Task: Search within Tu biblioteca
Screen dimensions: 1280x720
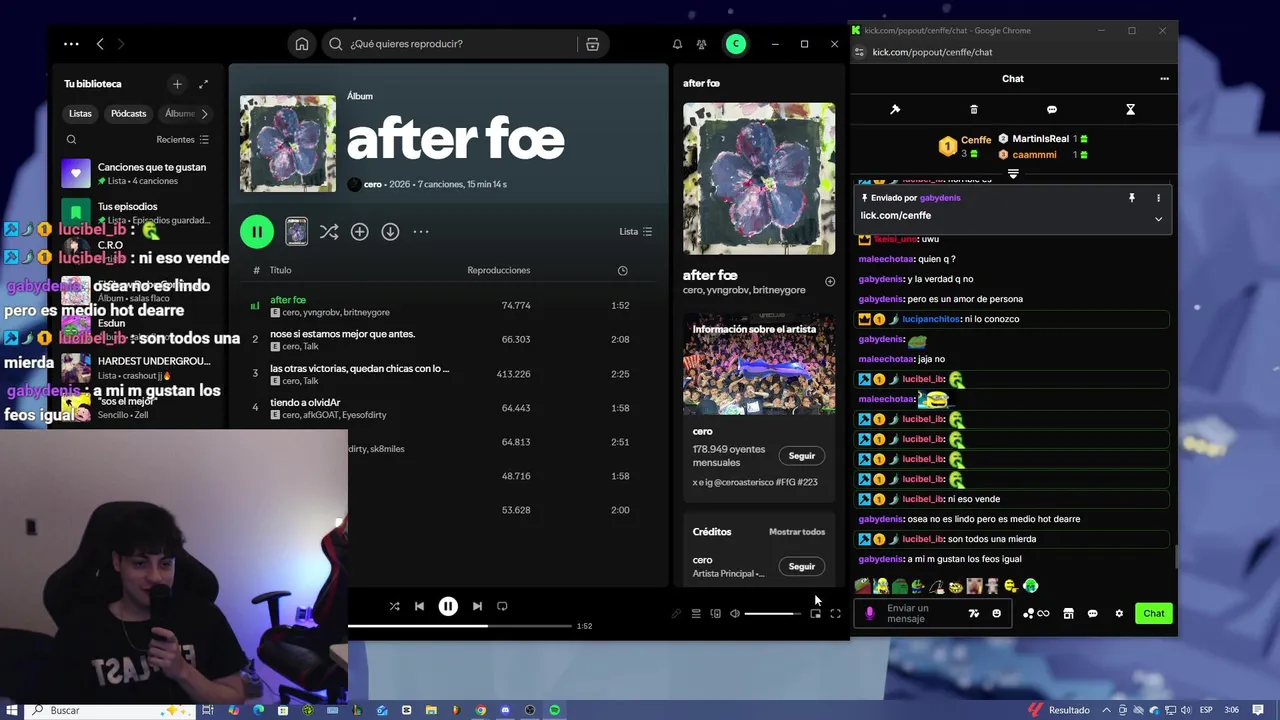Action: pyautogui.click(x=71, y=140)
